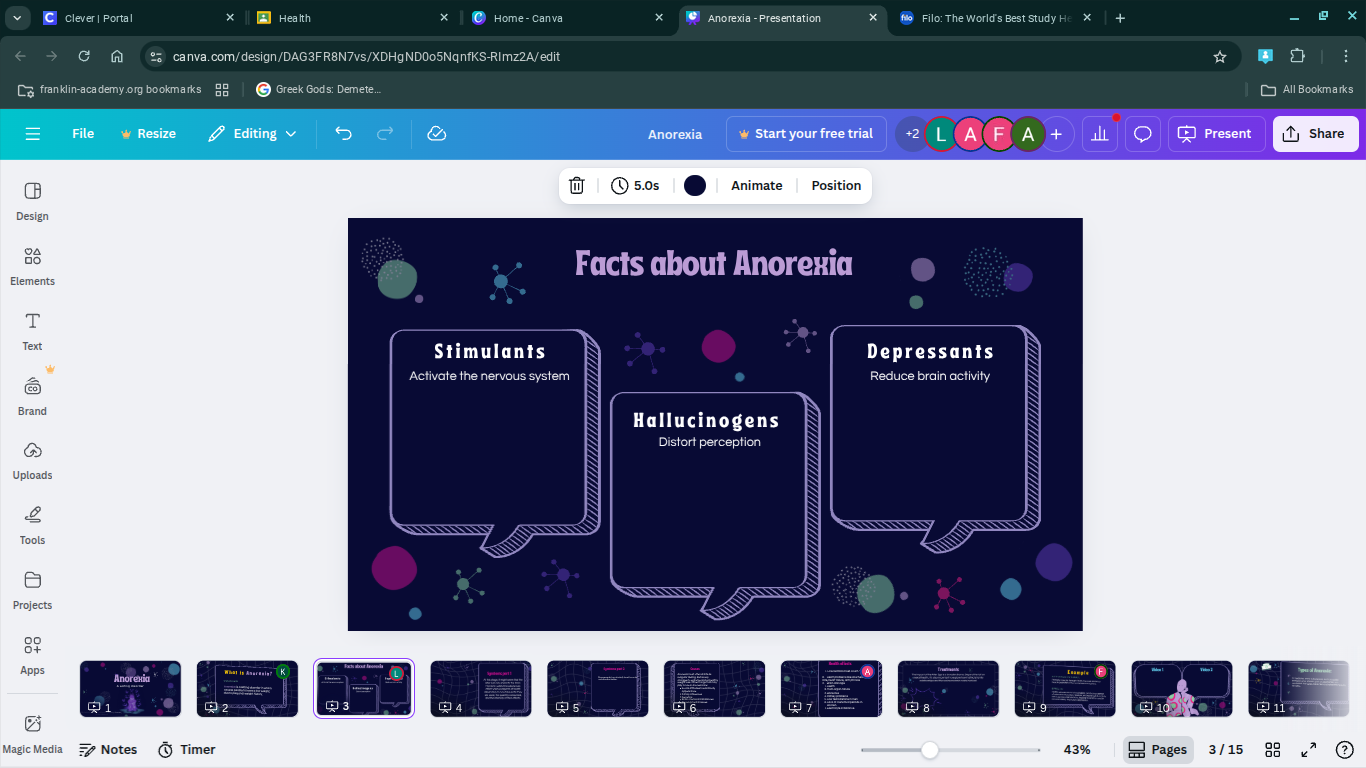1366x768 pixels.
Task: Click the Present button
Action: [1216, 133]
